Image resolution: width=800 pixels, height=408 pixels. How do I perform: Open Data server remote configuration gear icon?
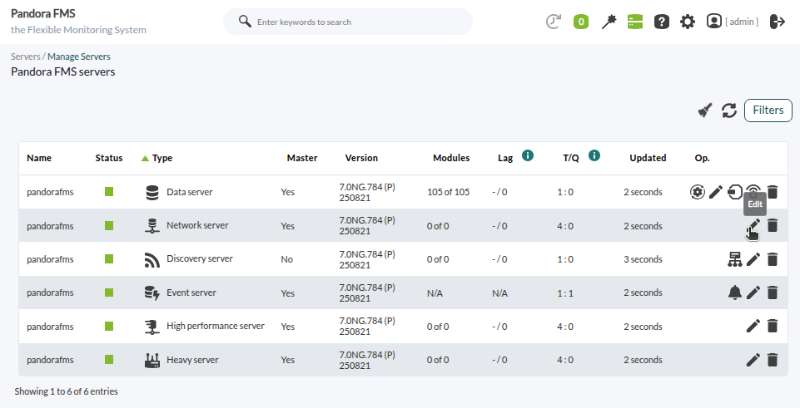pos(697,192)
